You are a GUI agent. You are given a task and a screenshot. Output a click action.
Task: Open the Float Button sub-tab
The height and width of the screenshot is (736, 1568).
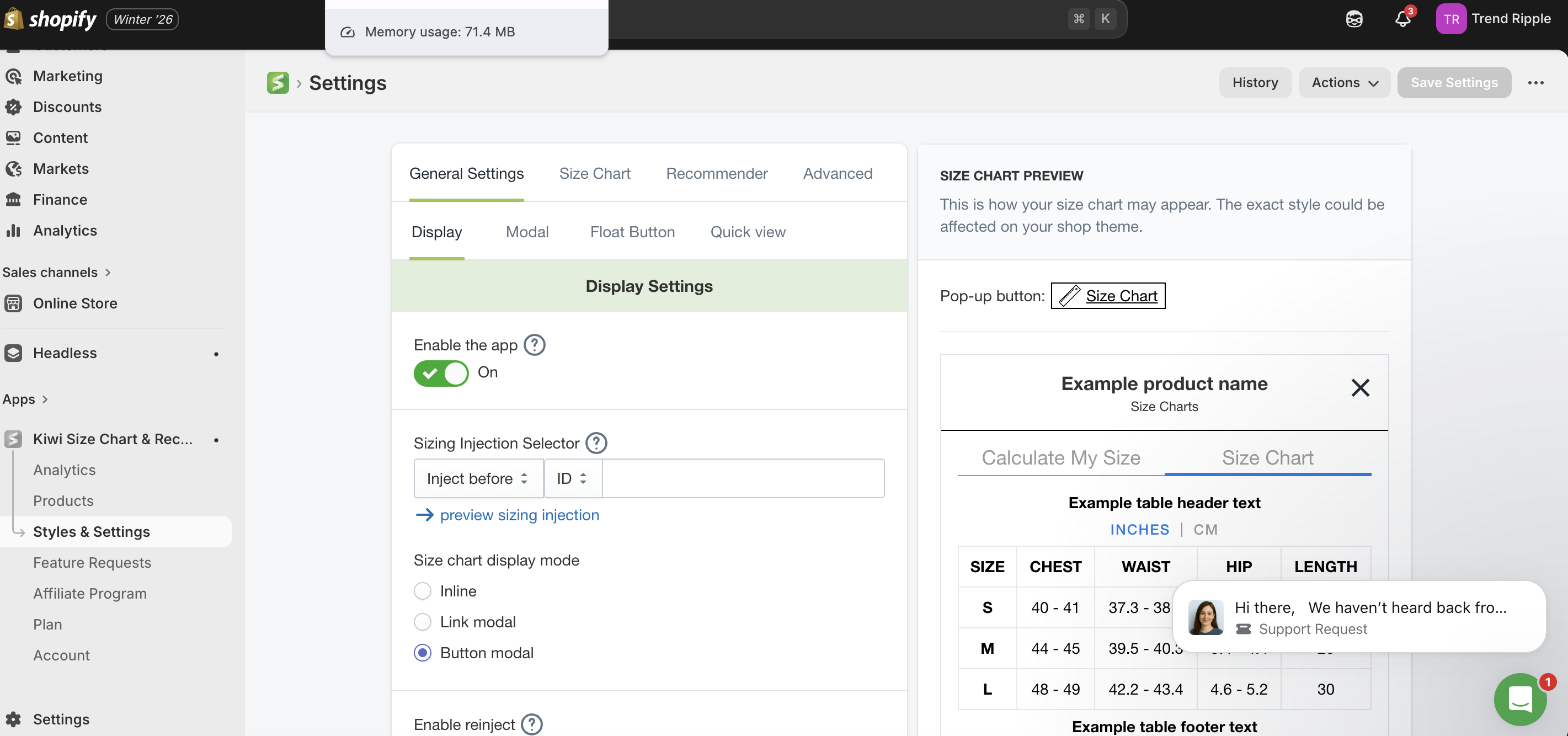(x=632, y=232)
